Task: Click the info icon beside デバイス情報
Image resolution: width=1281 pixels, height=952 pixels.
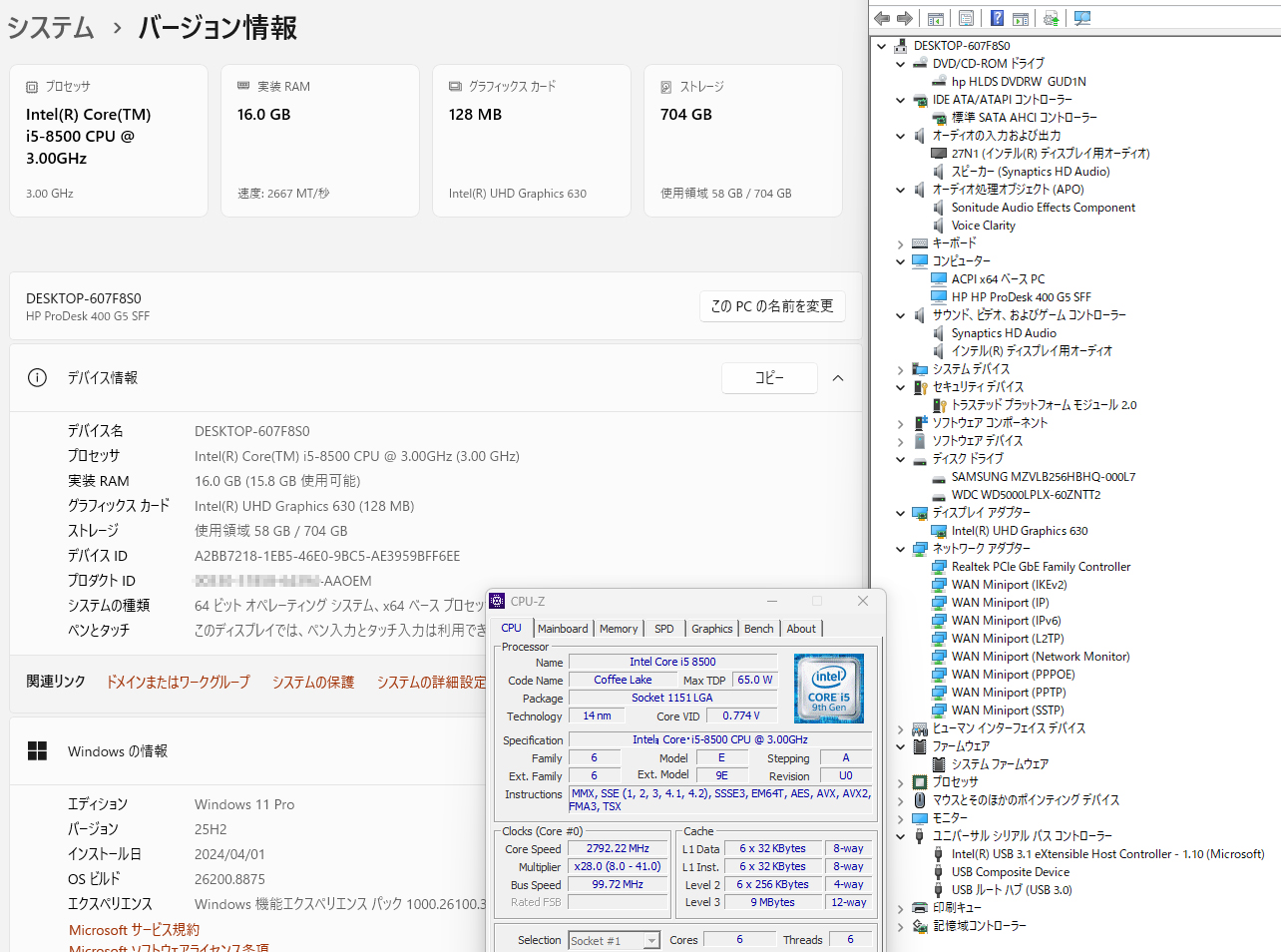Action: pos(37,378)
